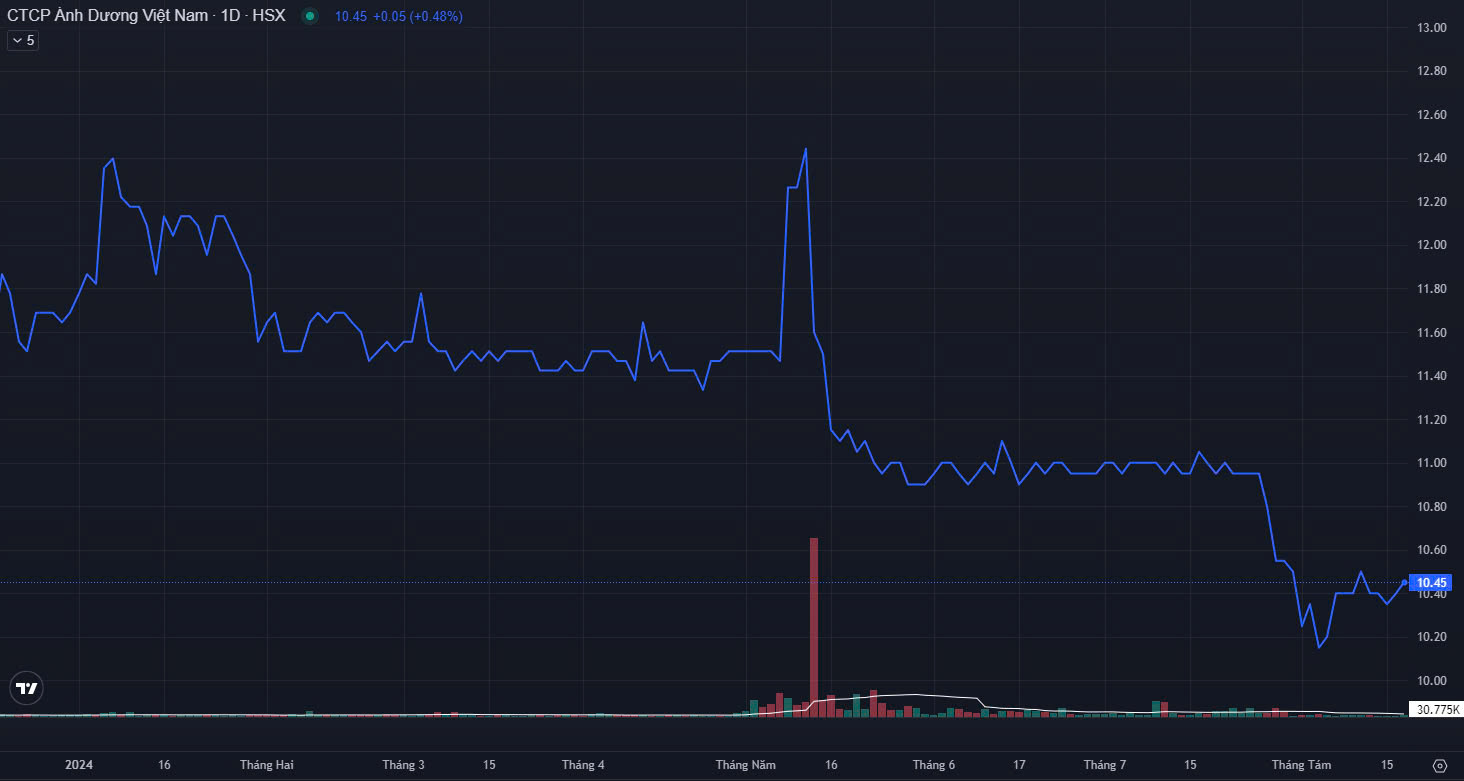Click the volume label 30.775K

1435,710
